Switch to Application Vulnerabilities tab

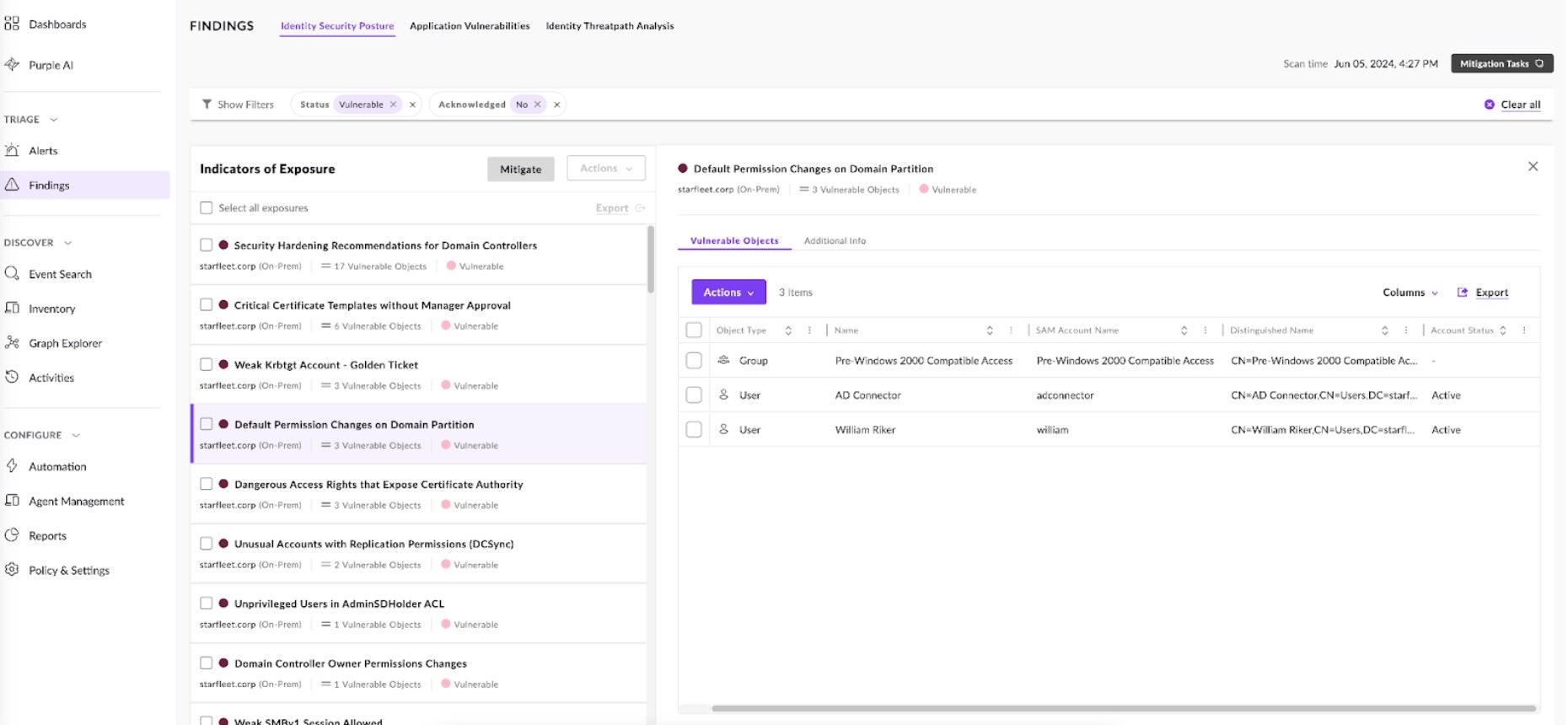470,26
